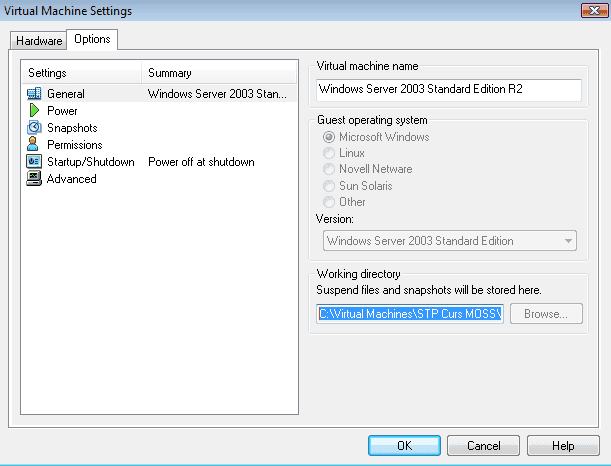Edit the virtual machine name field
611x466 pixels.
pos(449,89)
